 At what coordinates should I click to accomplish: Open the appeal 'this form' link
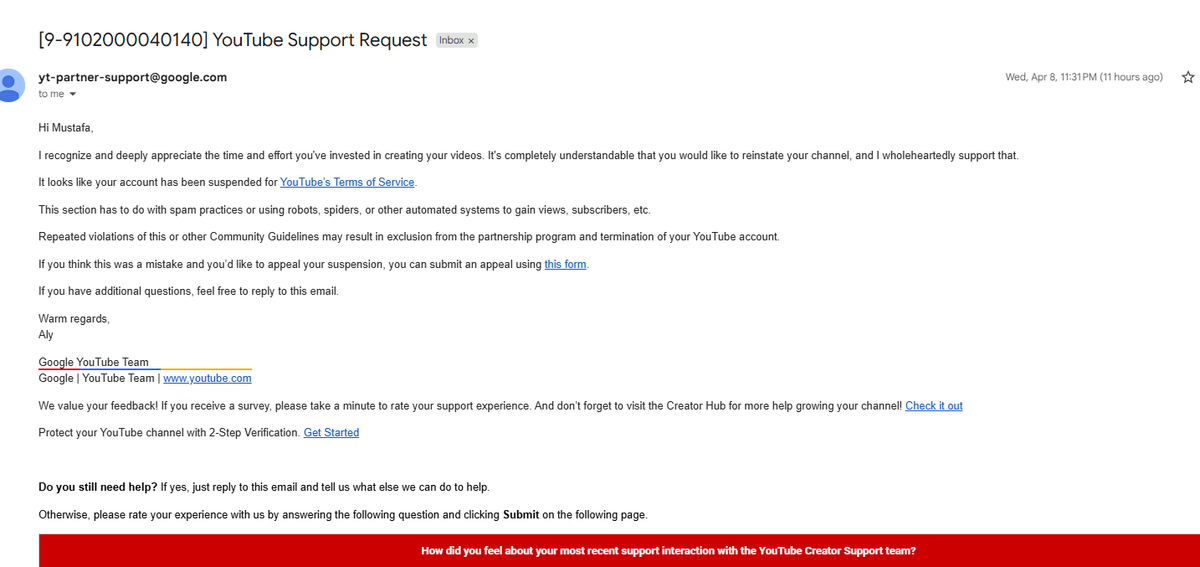(x=565, y=264)
